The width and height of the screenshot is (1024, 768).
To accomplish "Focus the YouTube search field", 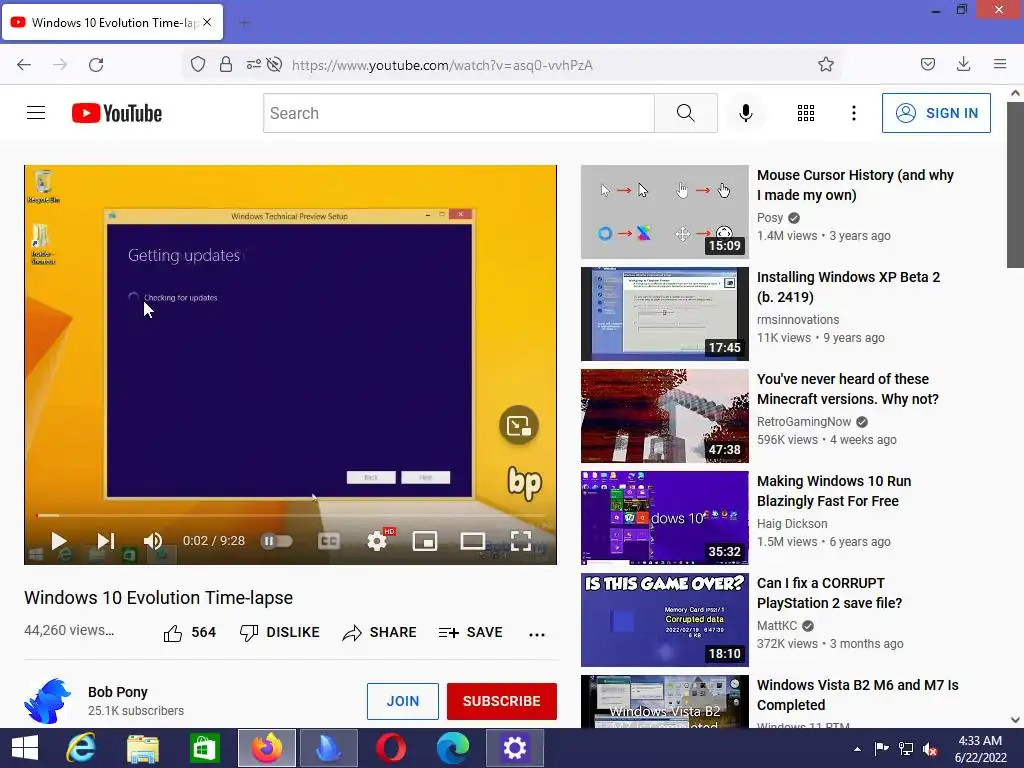I will point(458,113).
